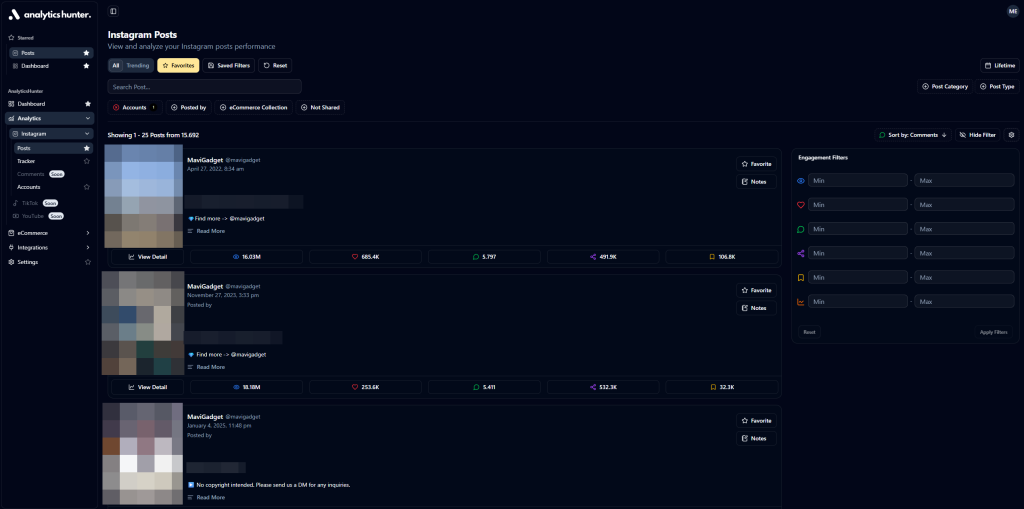Viewport: 1024px width, 509px height.
Task: Toggle star on AnalyticsHunter Dashboard item
Action: pyautogui.click(x=88, y=104)
